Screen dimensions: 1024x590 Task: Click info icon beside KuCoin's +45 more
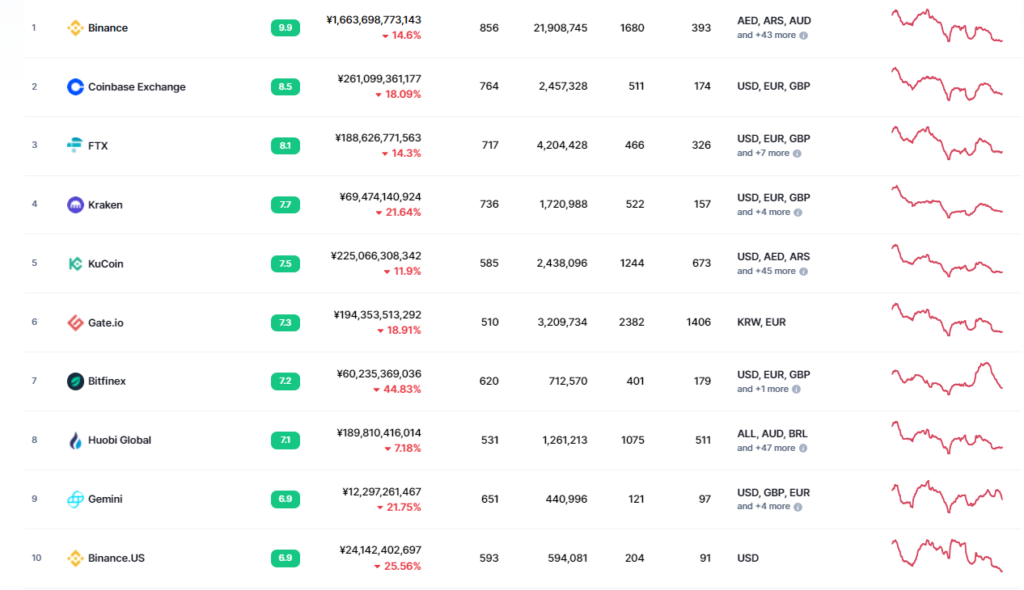click(x=803, y=271)
